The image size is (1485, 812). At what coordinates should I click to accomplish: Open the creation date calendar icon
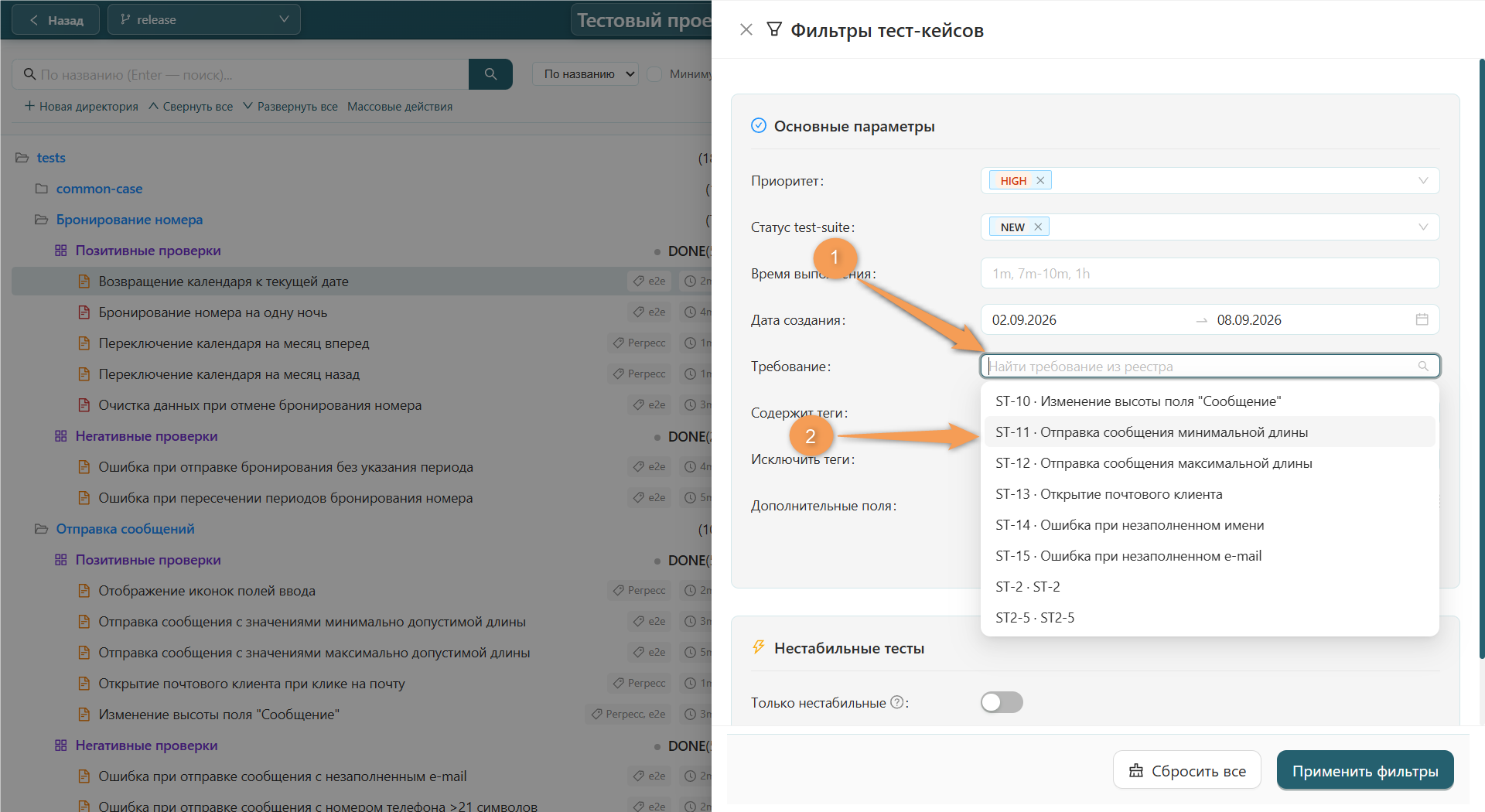[1422, 319]
